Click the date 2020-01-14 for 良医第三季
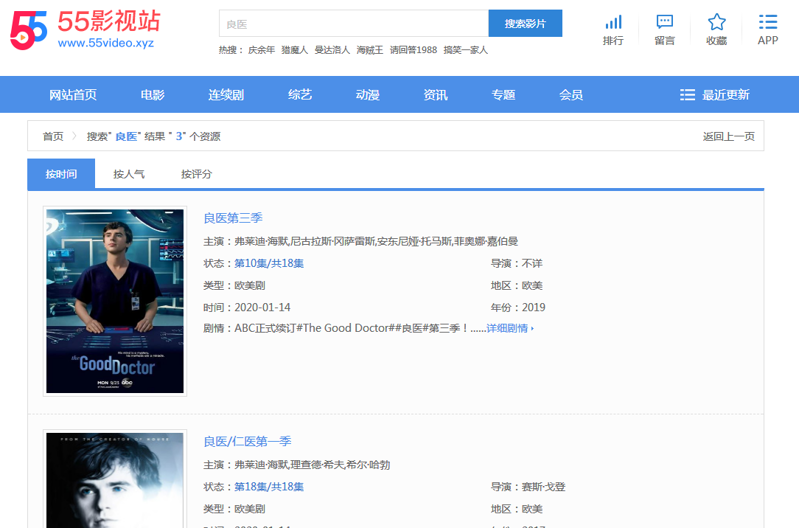This screenshot has height=528, width=799. coord(262,307)
